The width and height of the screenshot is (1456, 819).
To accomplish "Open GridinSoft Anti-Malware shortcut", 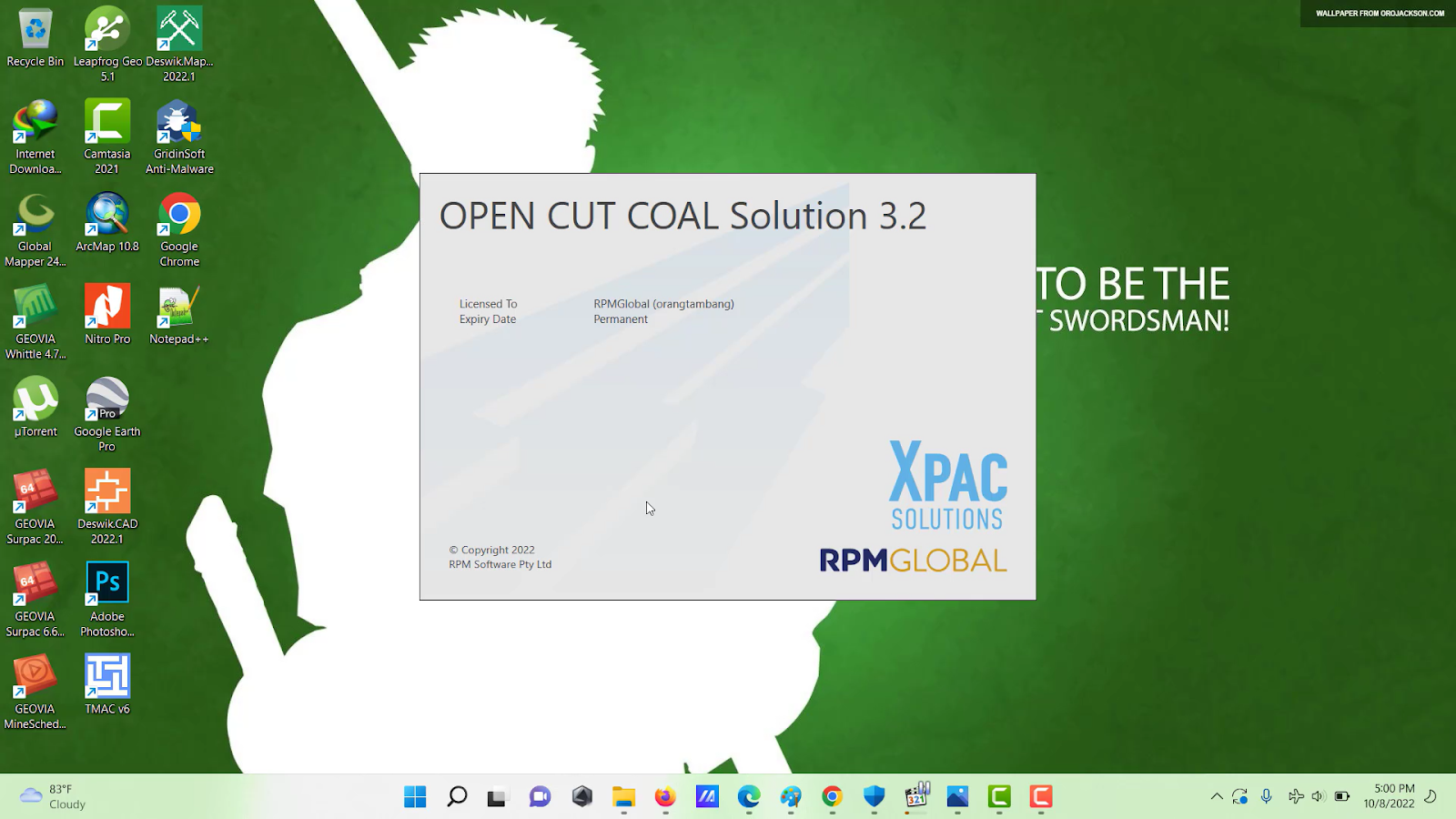I will tap(179, 136).
